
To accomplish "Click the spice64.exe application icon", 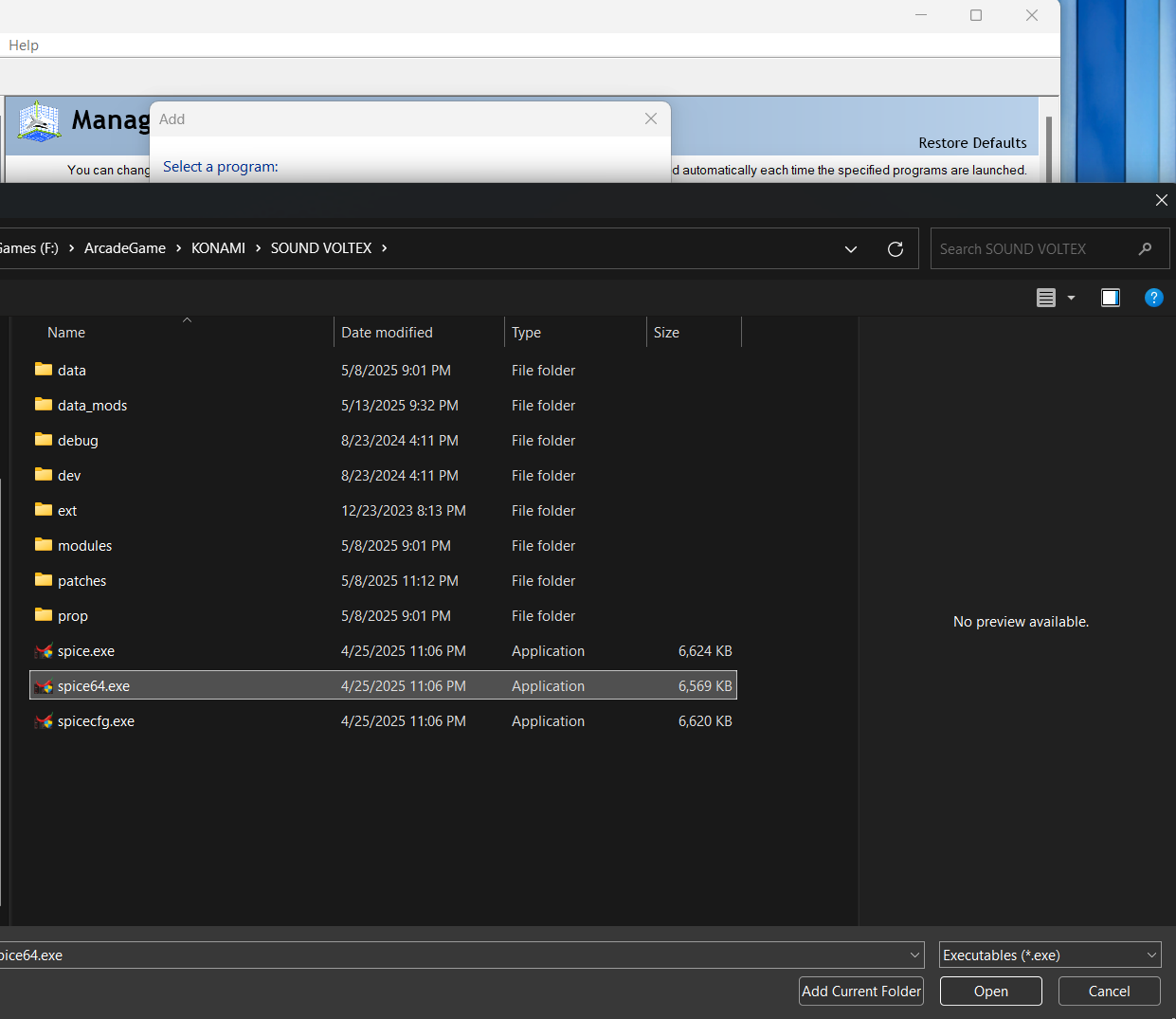I will pos(44,686).
